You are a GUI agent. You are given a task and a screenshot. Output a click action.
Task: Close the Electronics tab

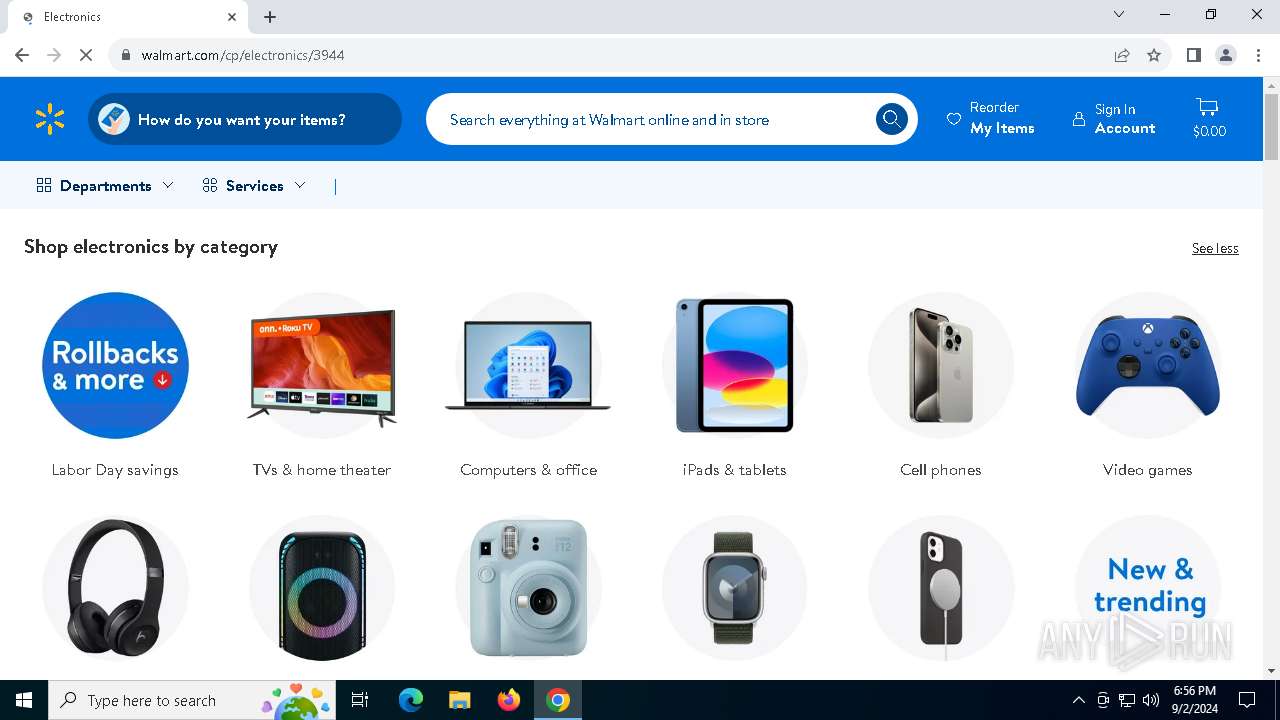point(232,17)
